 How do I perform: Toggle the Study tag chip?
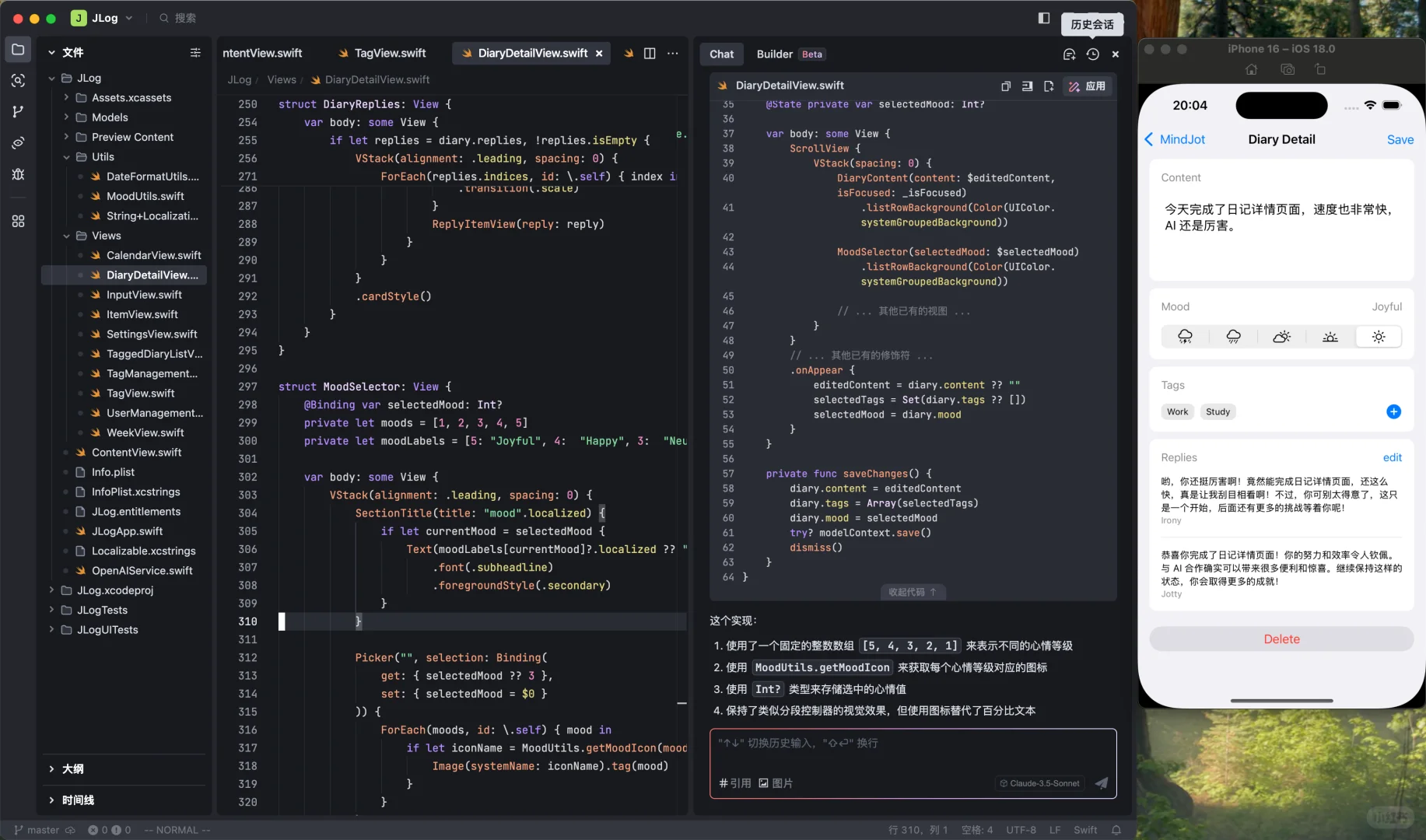1218,411
